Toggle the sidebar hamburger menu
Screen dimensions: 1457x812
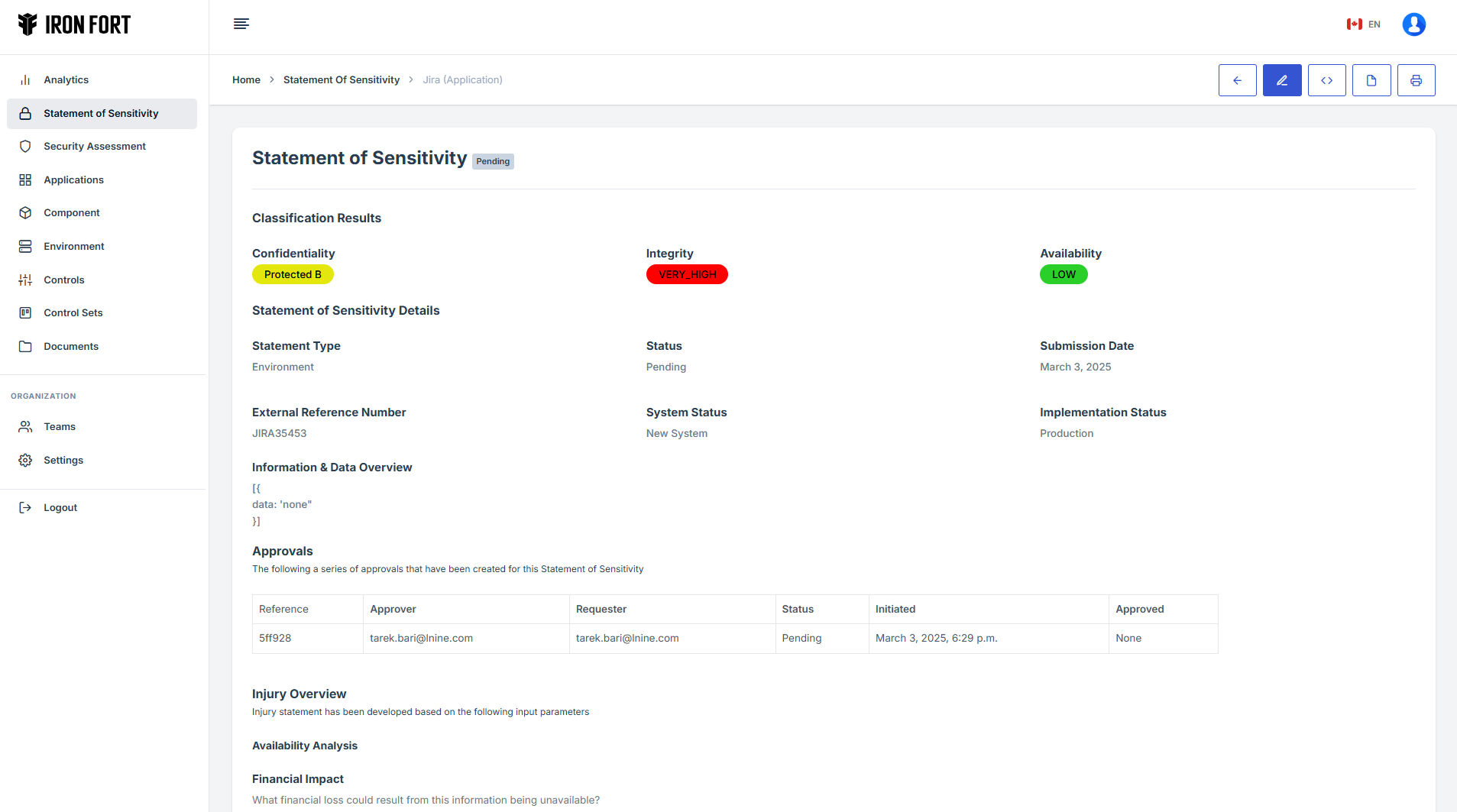[241, 24]
